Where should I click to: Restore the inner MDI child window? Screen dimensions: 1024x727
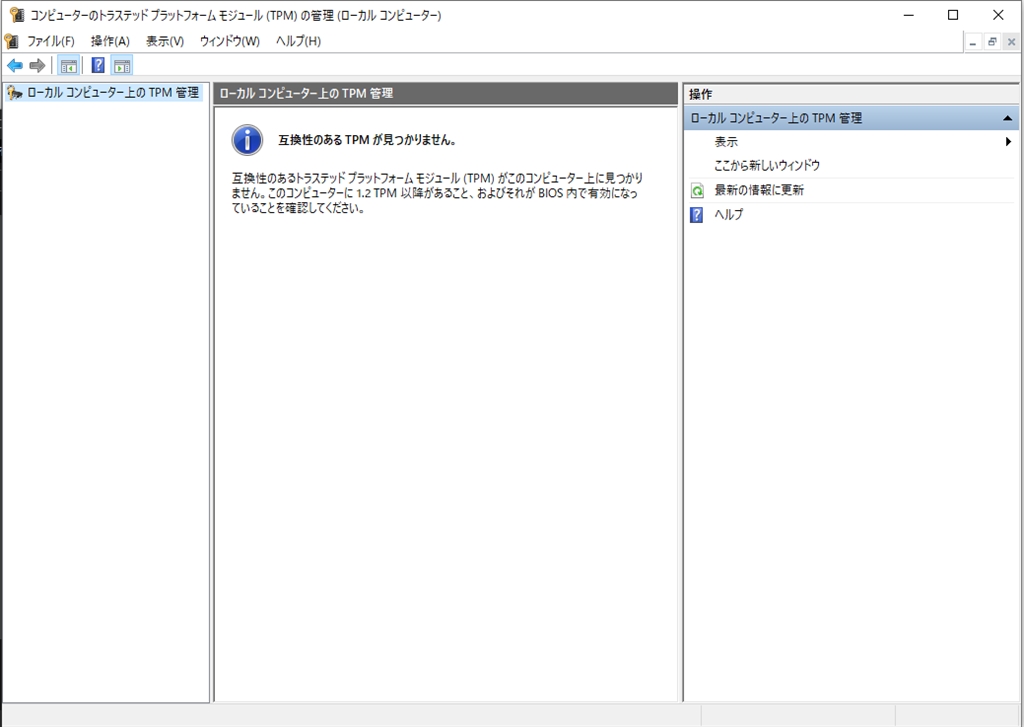(x=993, y=42)
